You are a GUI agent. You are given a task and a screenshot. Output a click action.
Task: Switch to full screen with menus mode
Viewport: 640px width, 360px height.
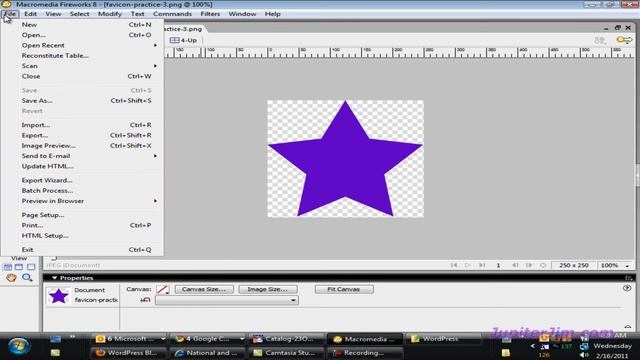pyautogui.click(x=19, y=267)
